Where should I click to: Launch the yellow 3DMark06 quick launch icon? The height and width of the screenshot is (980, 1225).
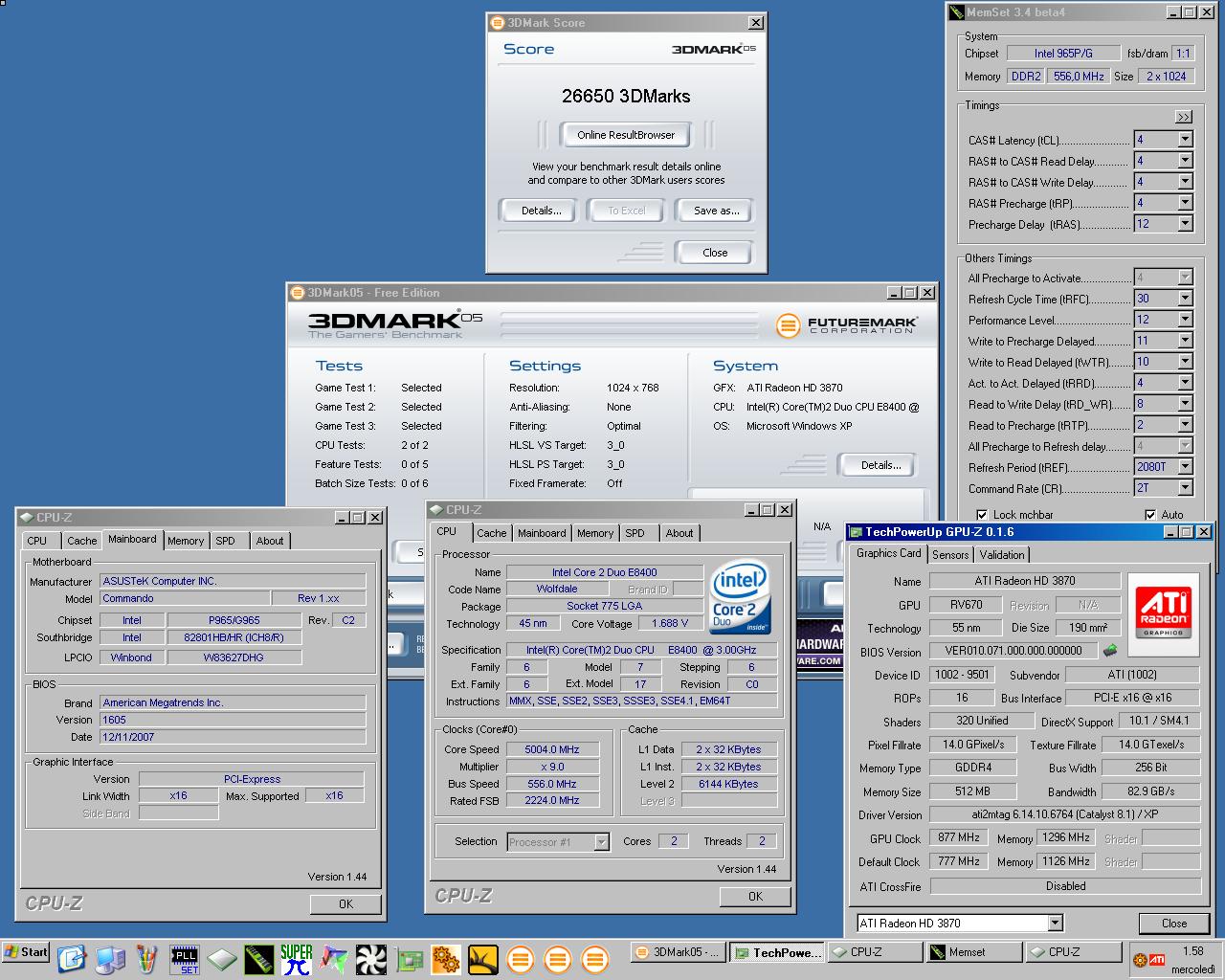coord(483,959)
